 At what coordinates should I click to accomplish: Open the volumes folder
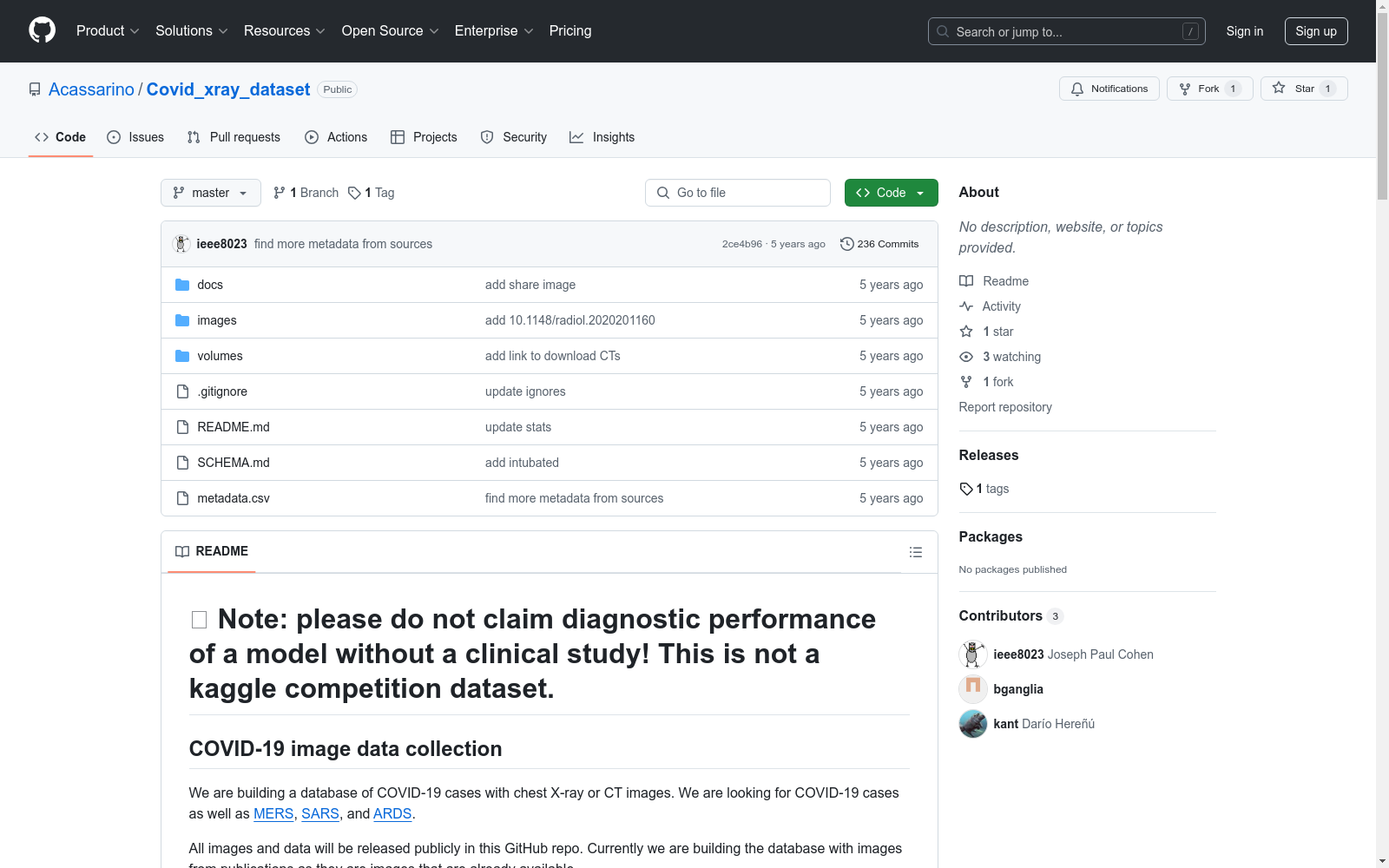pos(220,356)
